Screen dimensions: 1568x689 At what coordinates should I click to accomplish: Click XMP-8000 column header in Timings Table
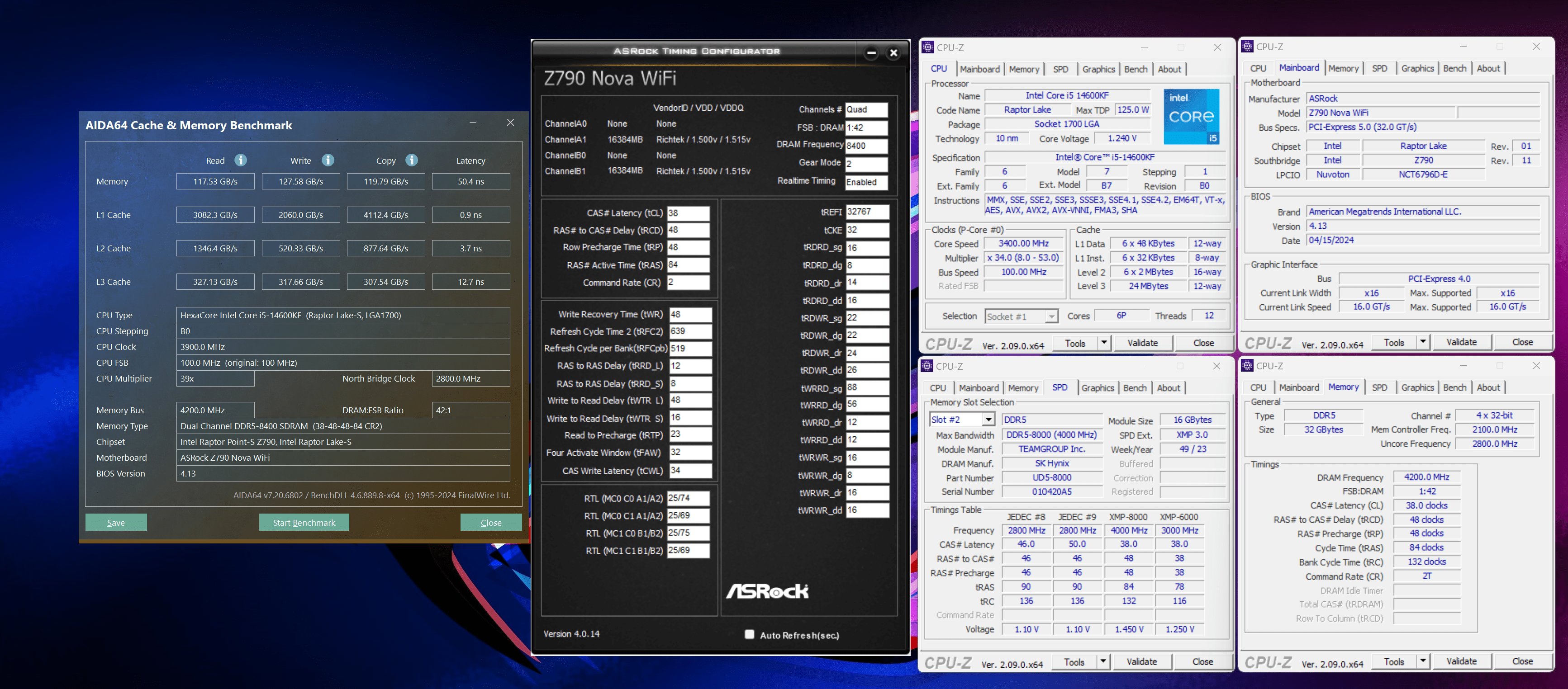pyautogui.click(x=1128, y=517)
